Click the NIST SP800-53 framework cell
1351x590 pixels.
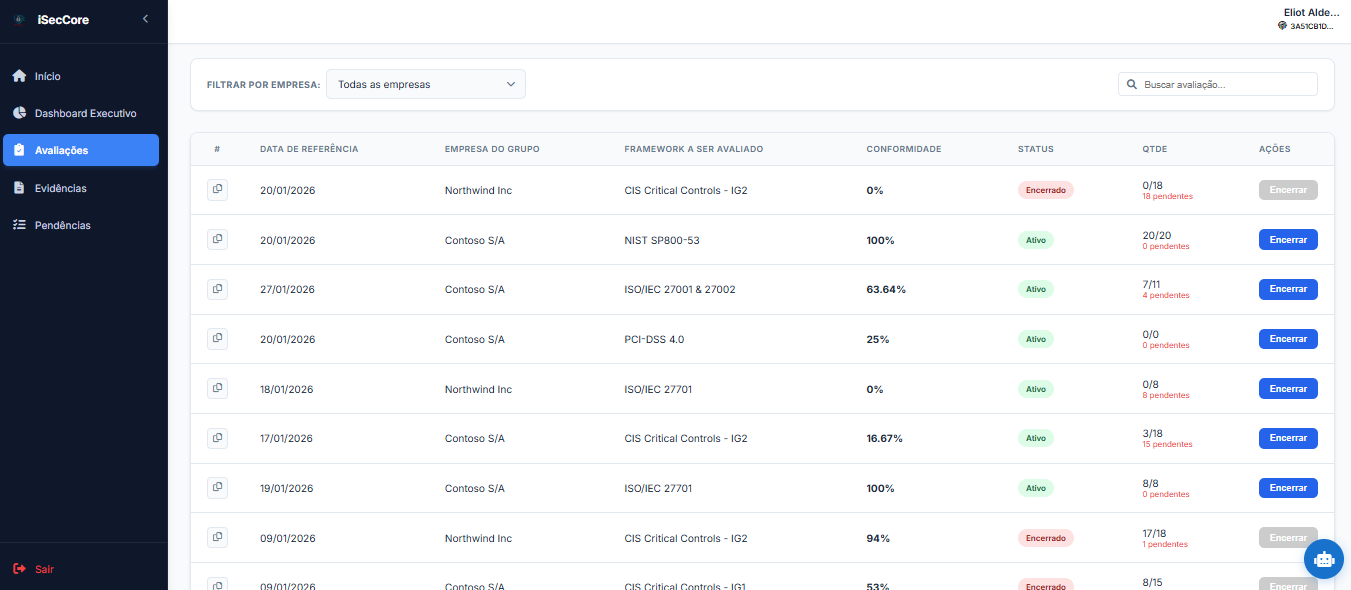tap(662, 240)
